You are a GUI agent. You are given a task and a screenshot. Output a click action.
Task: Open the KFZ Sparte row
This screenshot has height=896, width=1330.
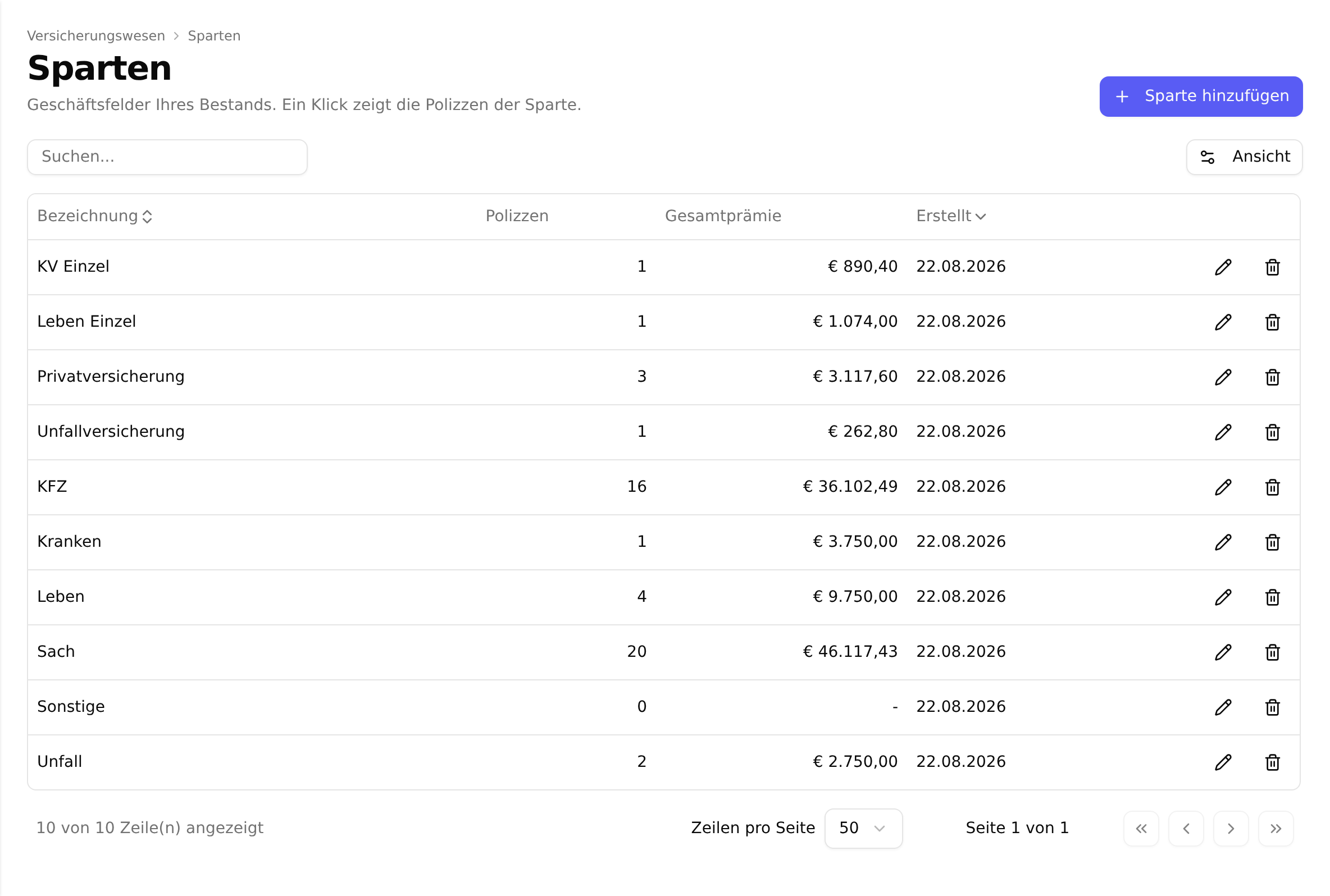click(x=663, y=487)
